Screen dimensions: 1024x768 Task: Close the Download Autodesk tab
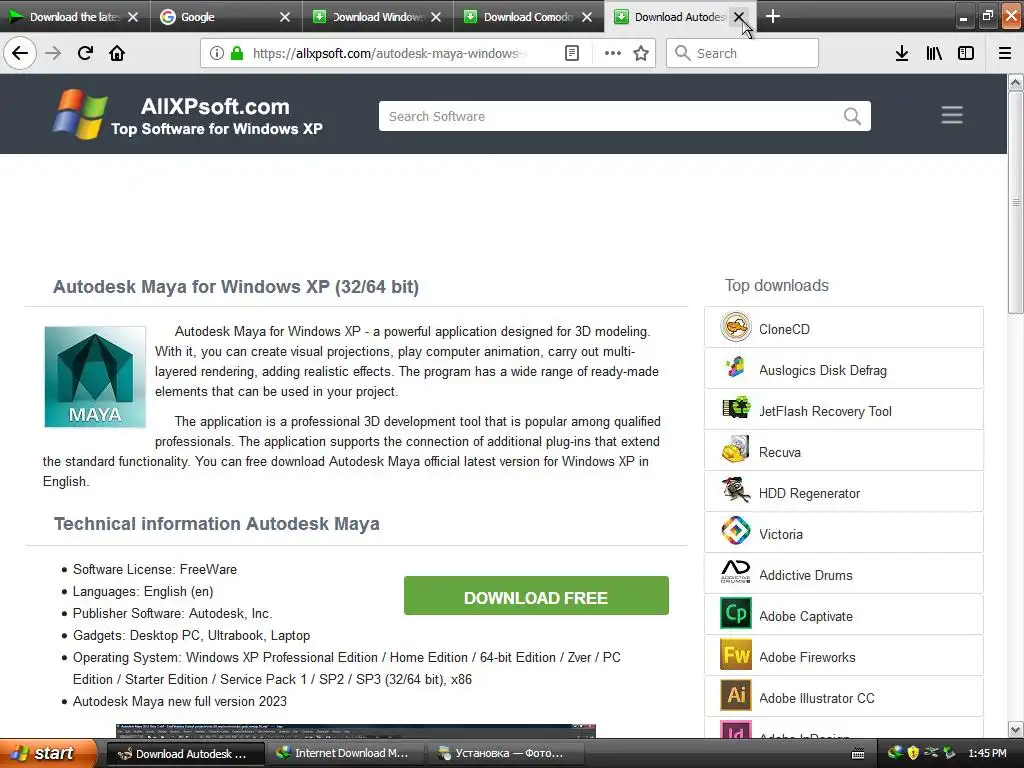(739, 17)
